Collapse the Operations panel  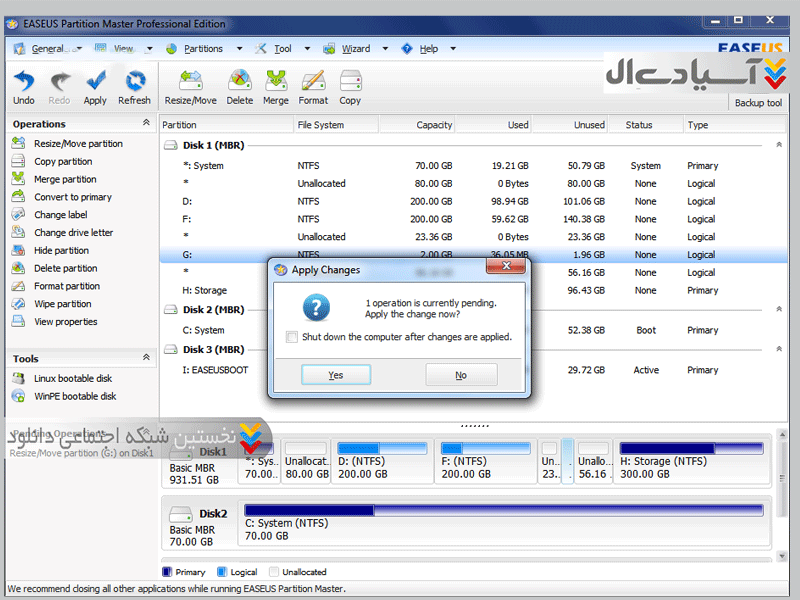pos(146,123)
